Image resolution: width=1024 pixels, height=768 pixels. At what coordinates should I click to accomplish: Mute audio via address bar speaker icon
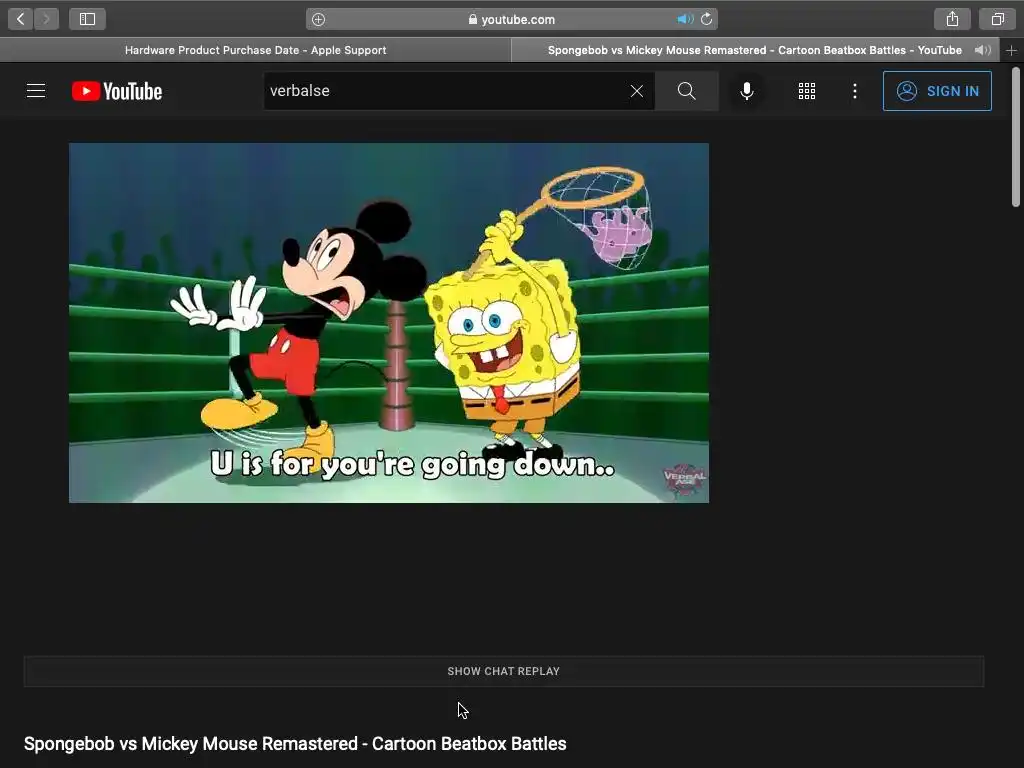684,20
